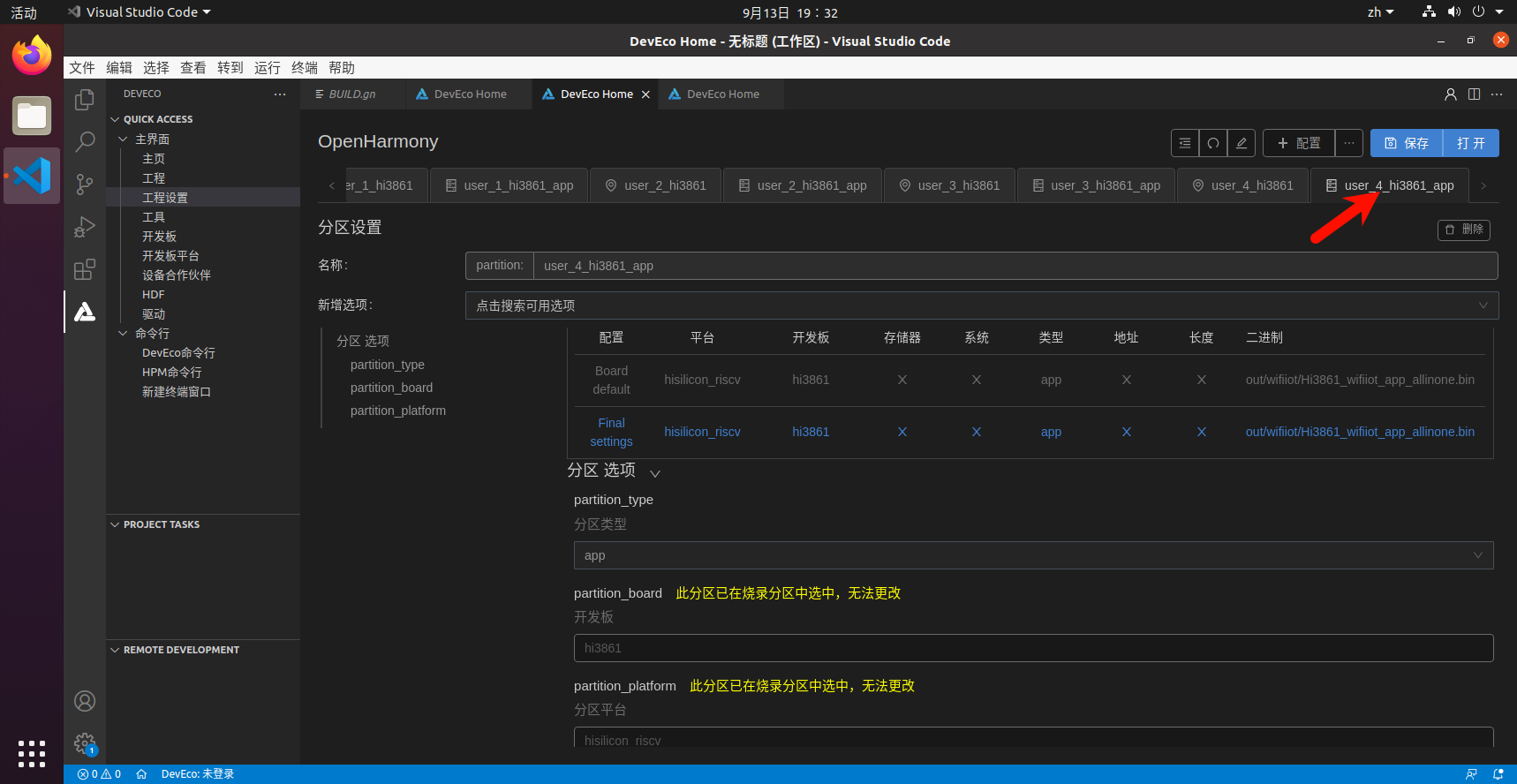Switch to the user_3_hi3861_app tab
1517x784 pixels.
point(1096,185)
